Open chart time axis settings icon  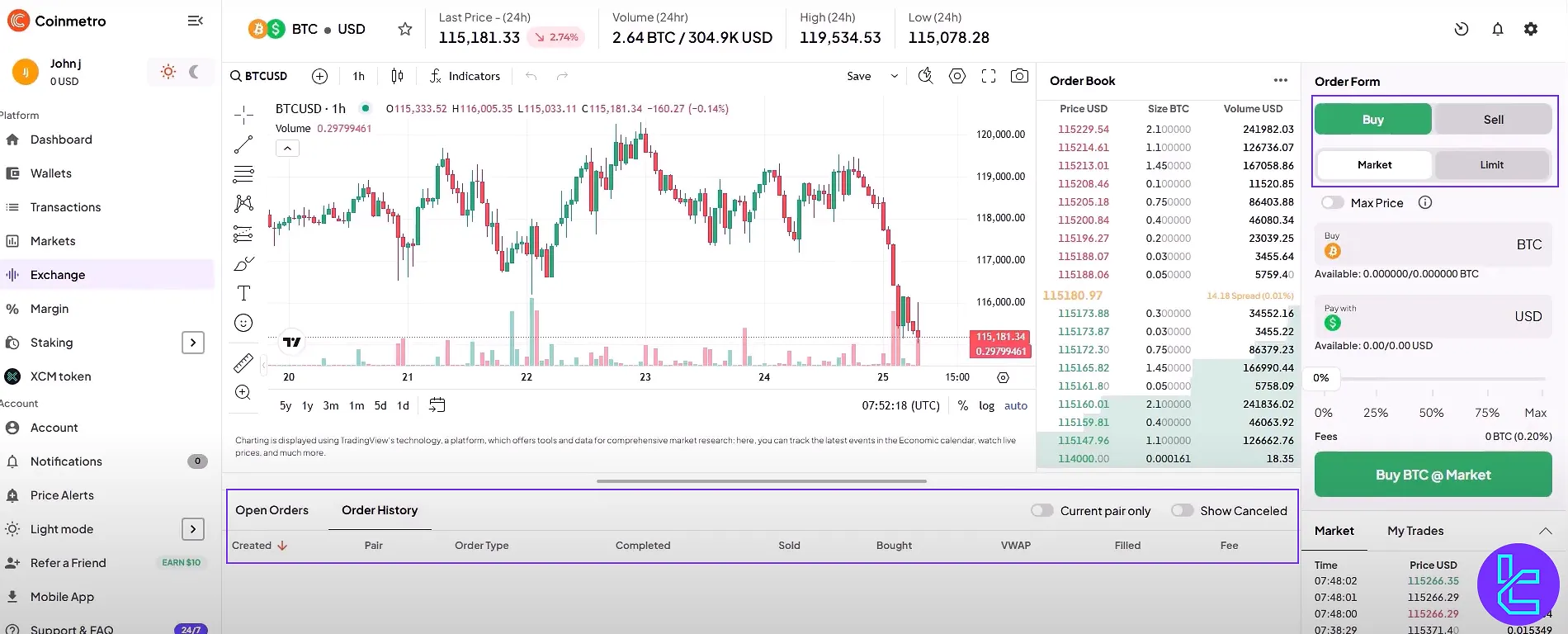pos(1004,377)
